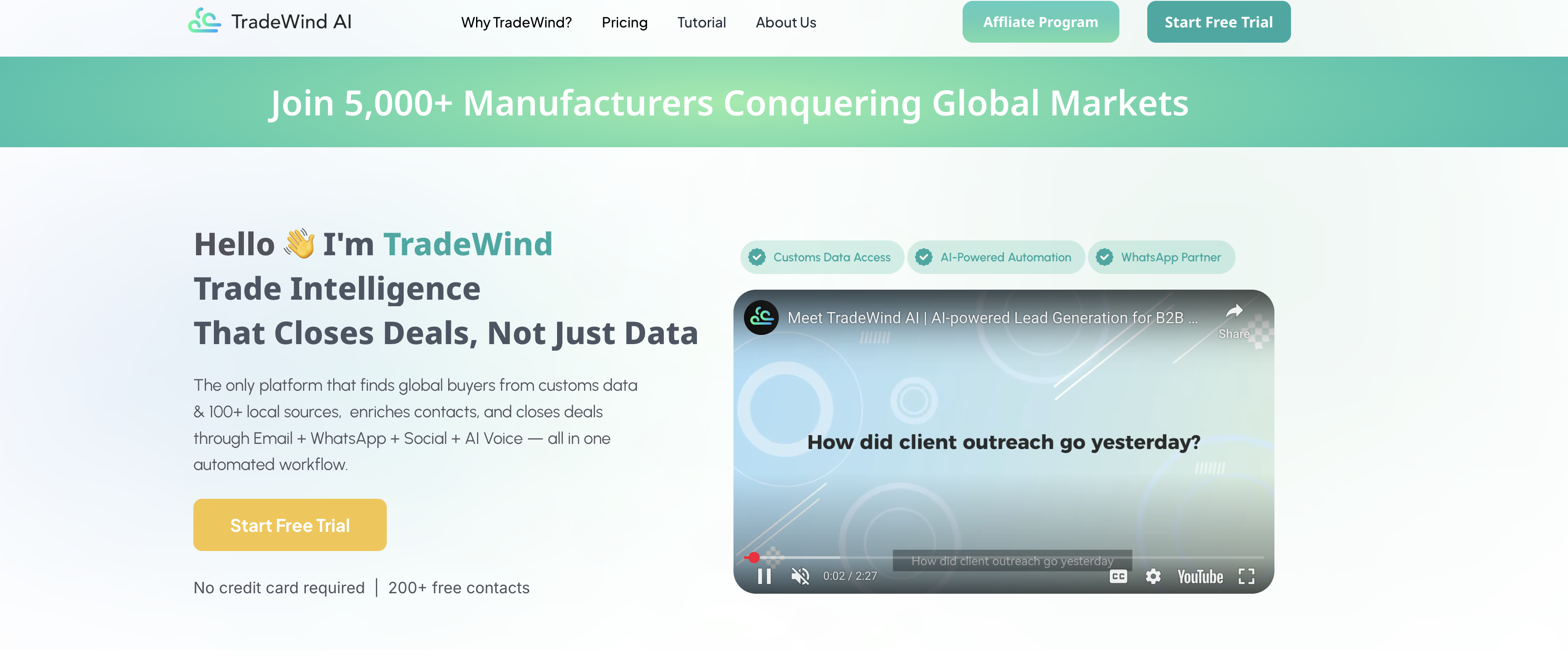Open the Pricing page
The image size is (1568, 656).
[x=625, y=23]
